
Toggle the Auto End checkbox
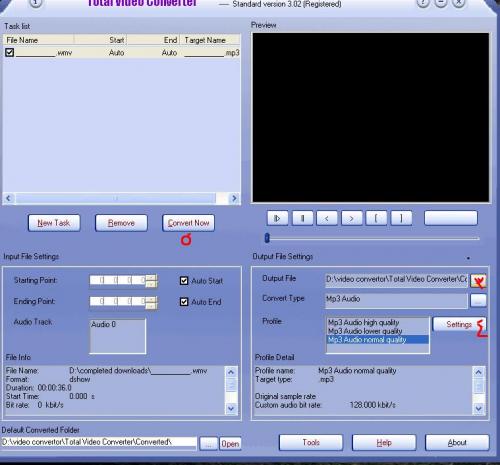click(184, 302)
